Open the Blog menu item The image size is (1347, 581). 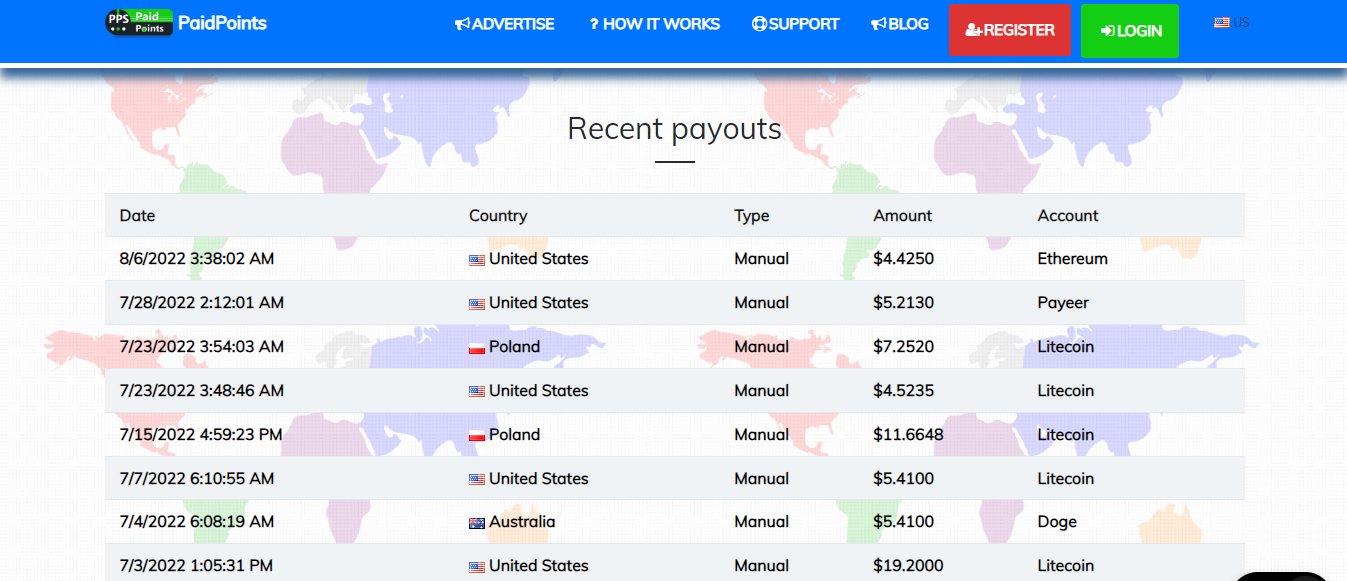point(899,24)
